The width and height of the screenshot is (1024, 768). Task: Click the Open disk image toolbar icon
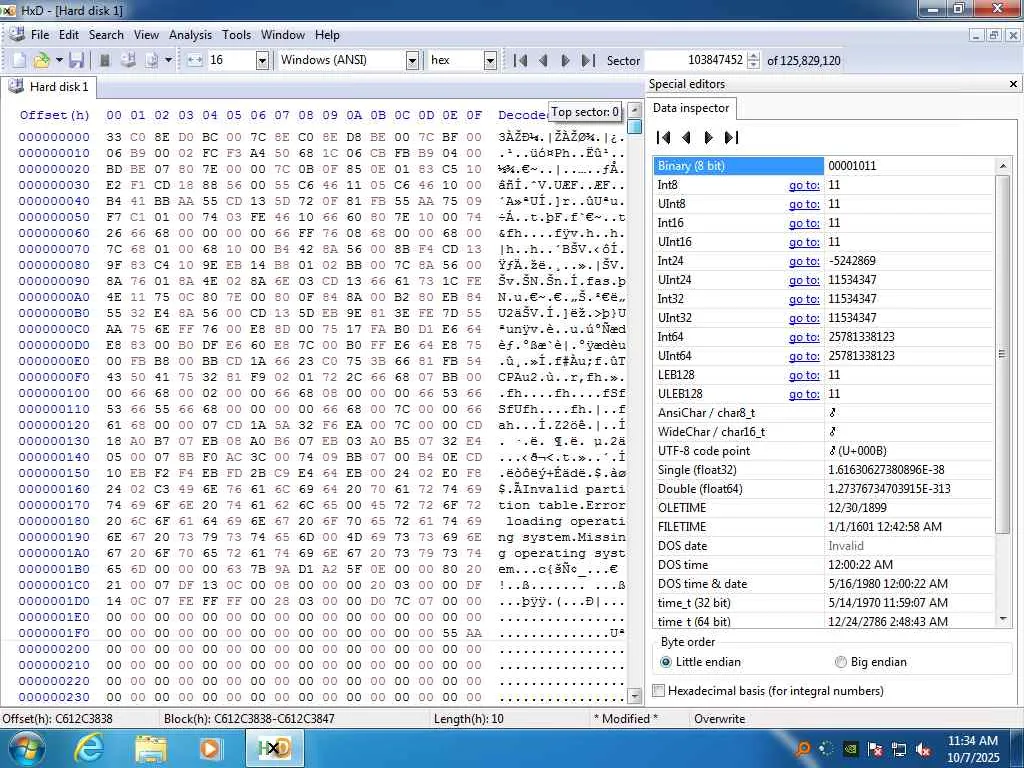[152, 60]
